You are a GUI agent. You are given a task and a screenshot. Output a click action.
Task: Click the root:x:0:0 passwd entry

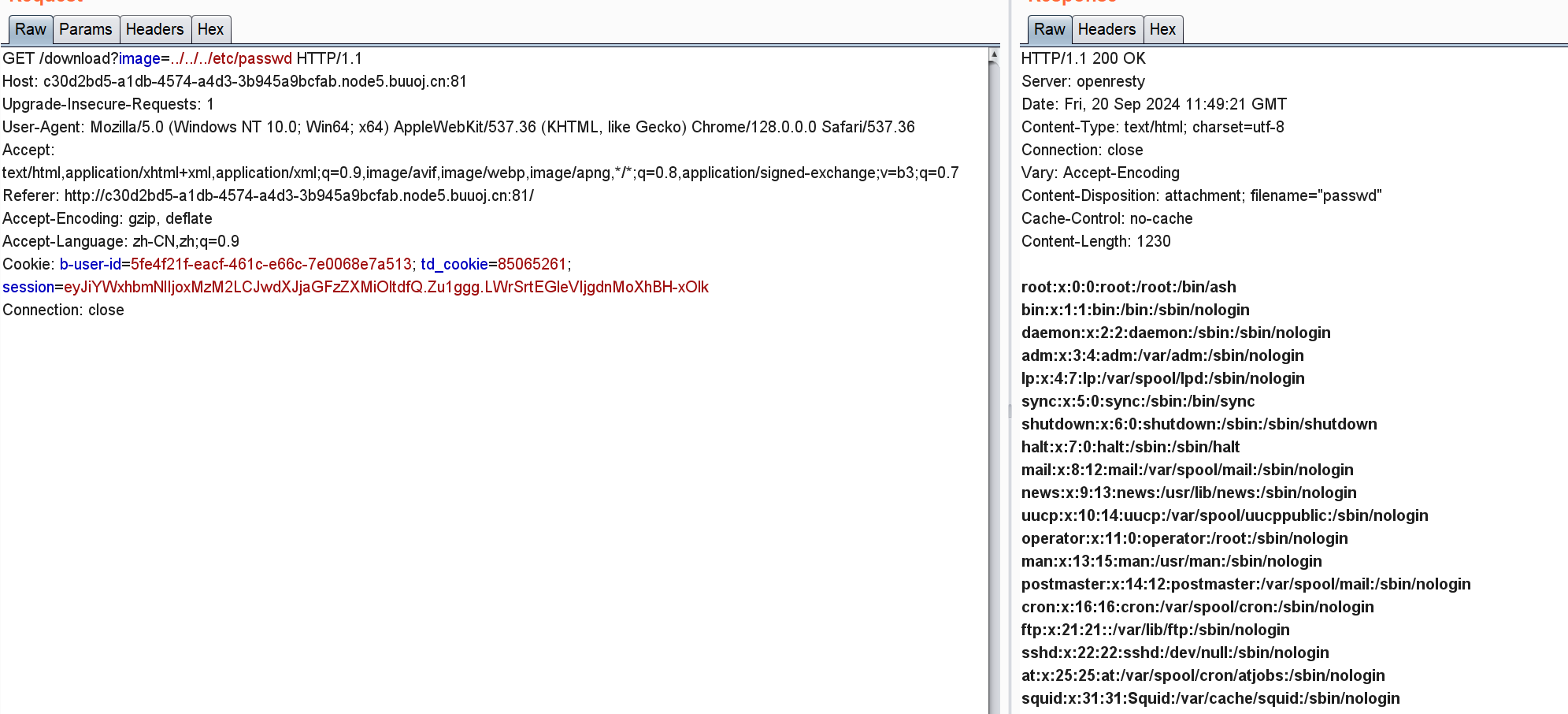click(1129, 287)
